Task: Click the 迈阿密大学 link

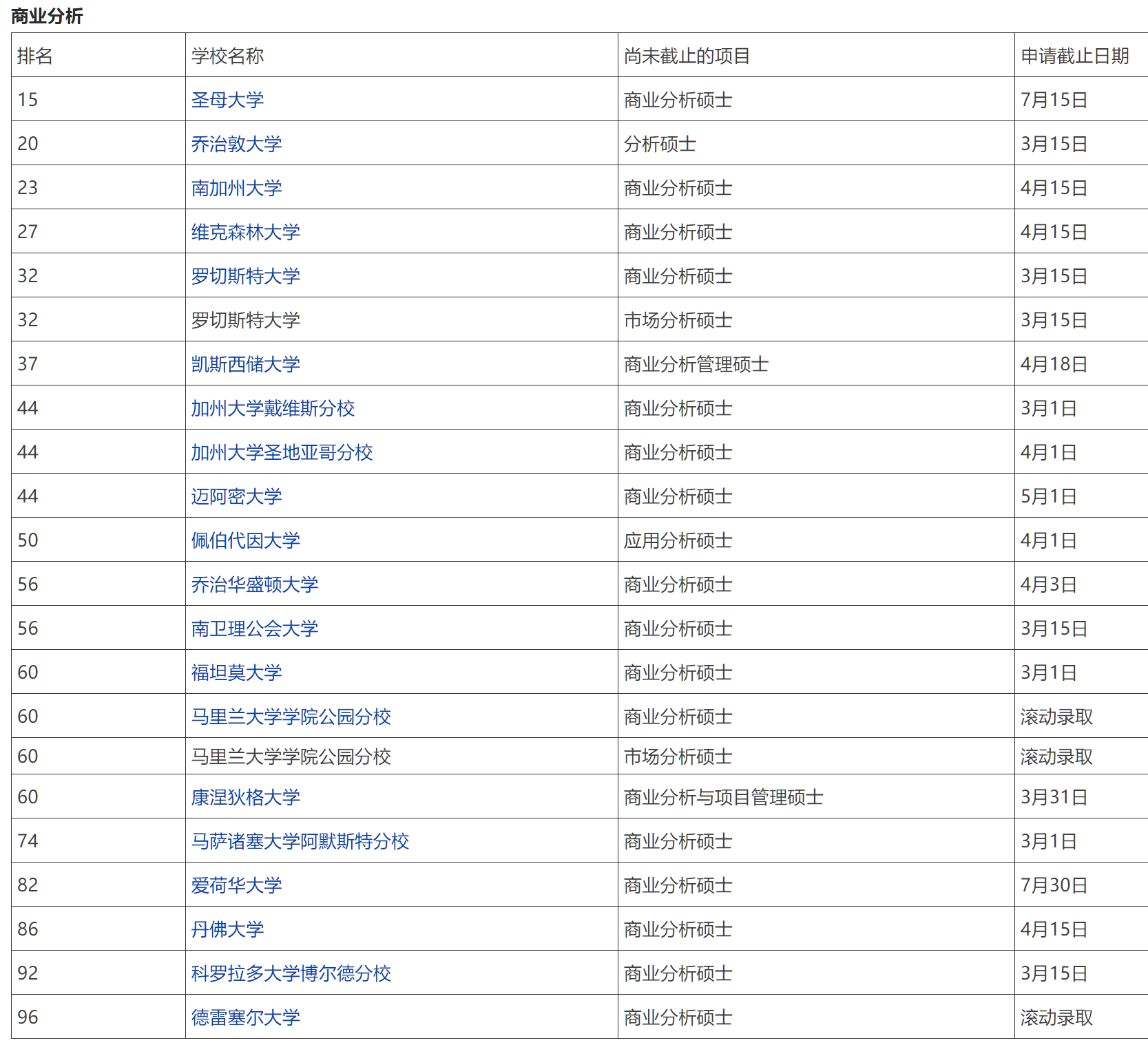Action: coord(236,496)
